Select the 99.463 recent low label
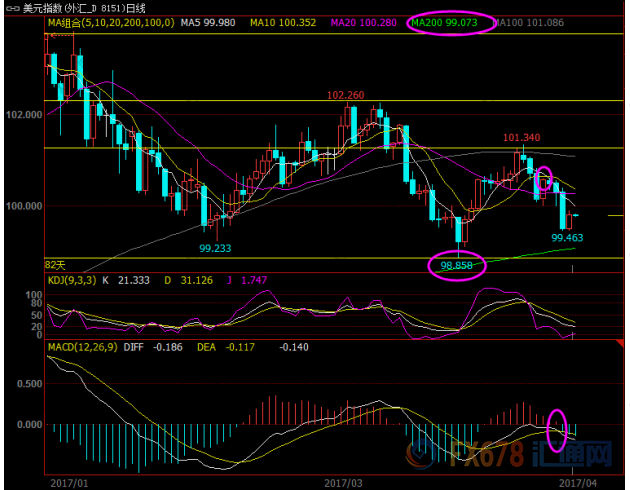630x490 pixels. coord(567,238)
